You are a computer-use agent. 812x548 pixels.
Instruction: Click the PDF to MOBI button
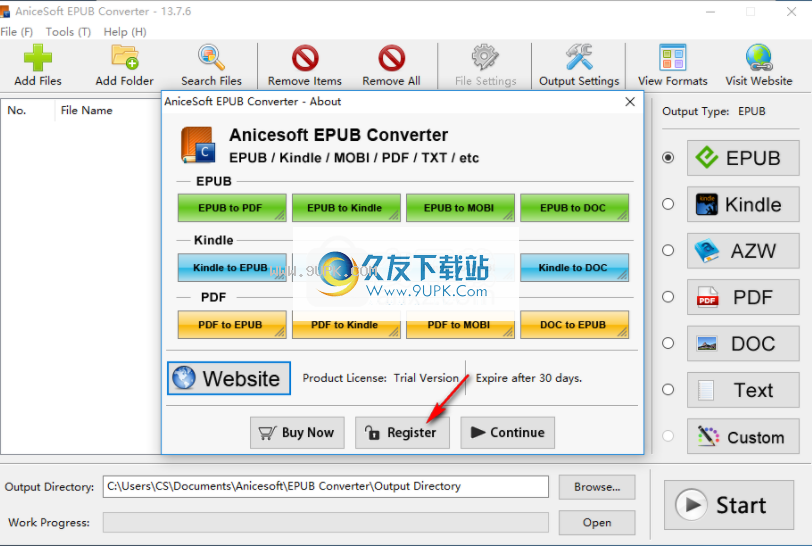[x=460, y=325]
